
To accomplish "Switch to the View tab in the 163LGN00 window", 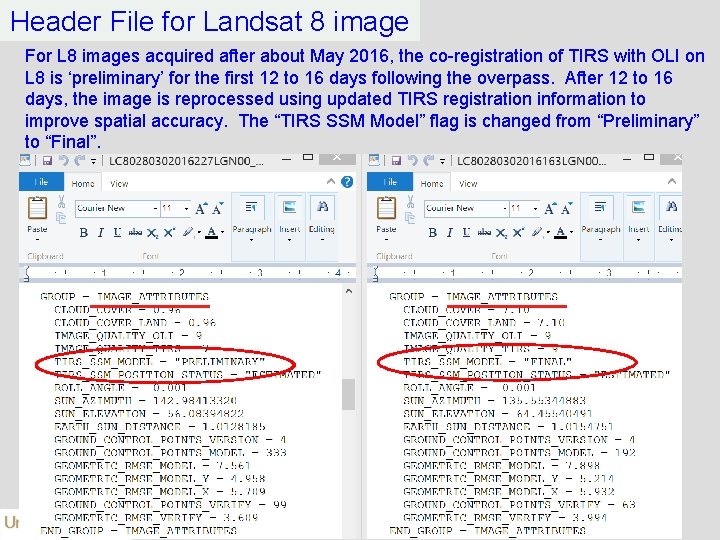I will pos(468,184).
